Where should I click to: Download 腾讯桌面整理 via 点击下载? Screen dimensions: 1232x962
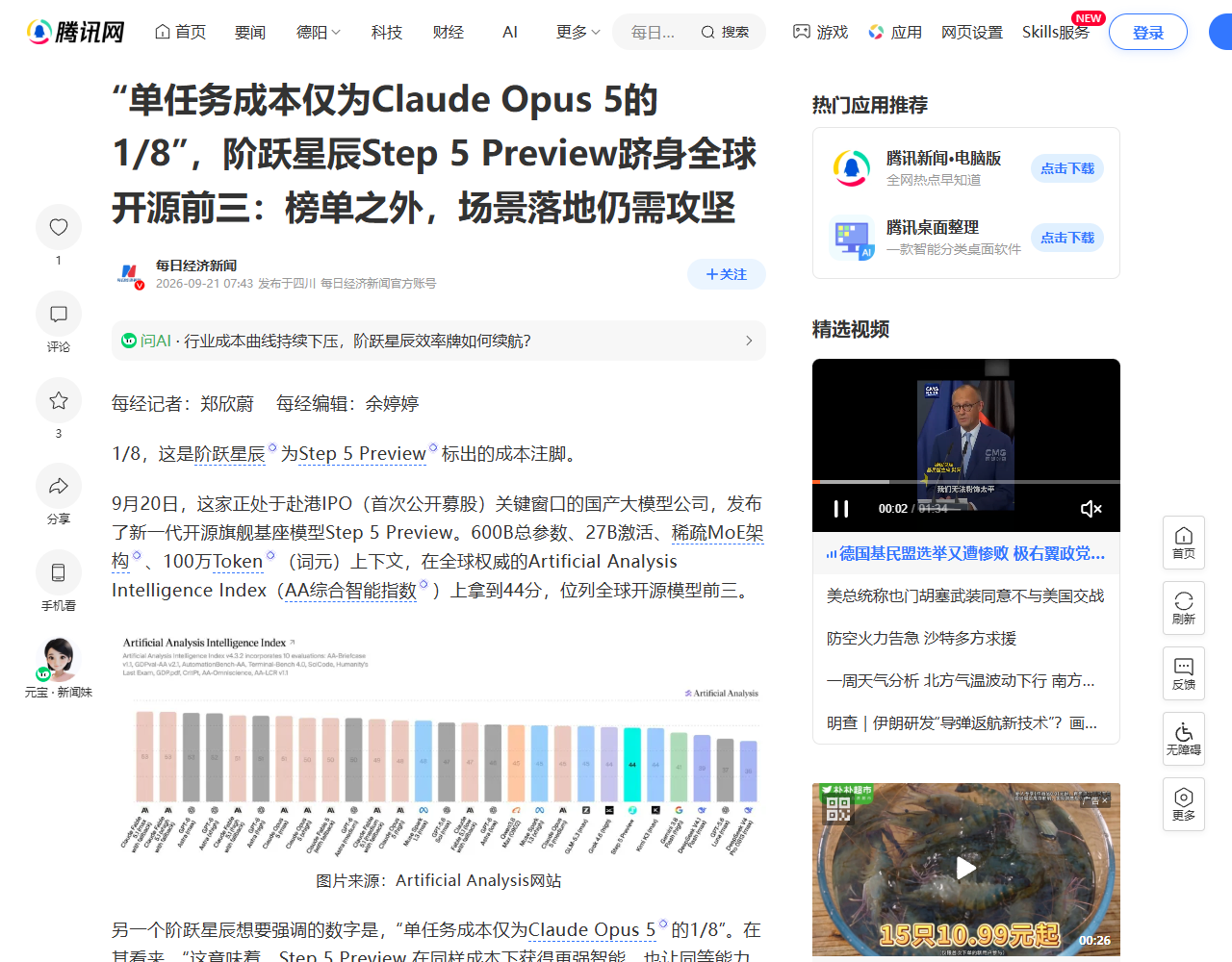(1067, 238)
